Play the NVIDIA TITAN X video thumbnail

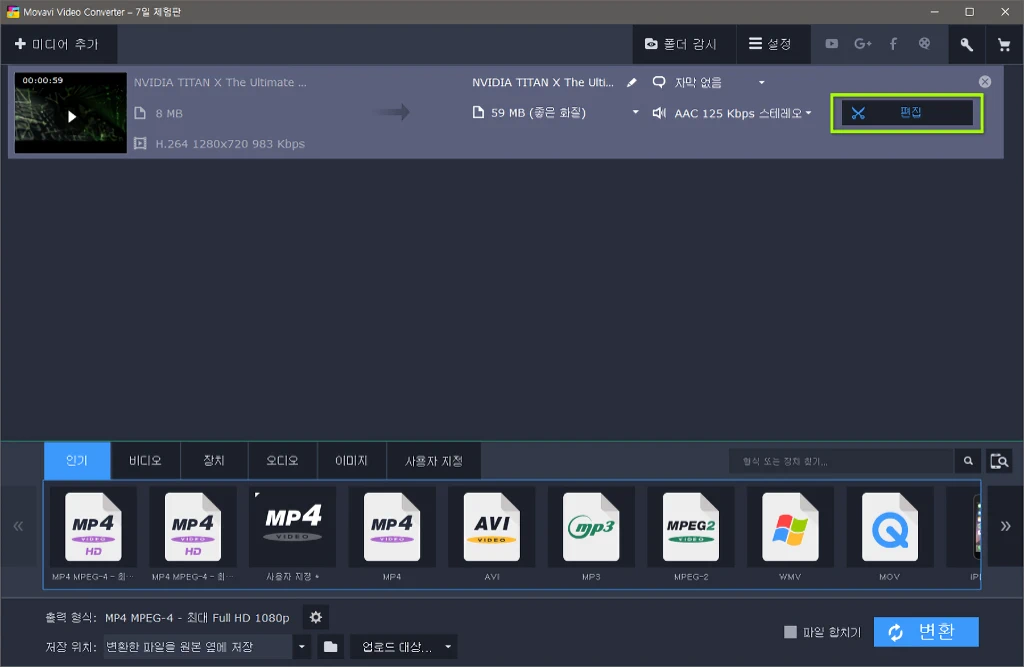(71, 116)
